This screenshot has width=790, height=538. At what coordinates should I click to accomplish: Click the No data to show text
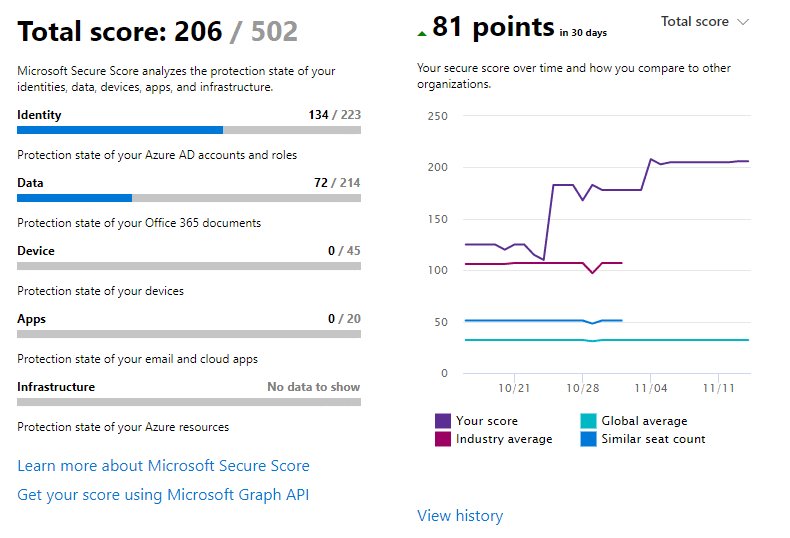[313, 387]
